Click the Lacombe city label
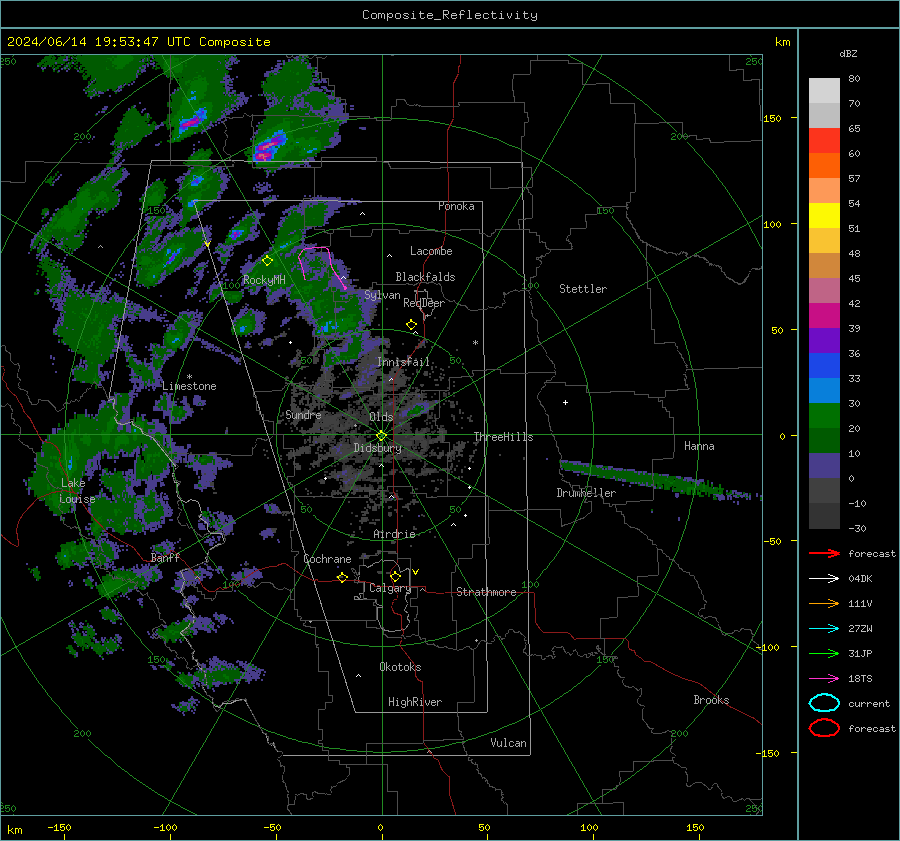This screenshot has height=841, width=900. (x=431, y=251)
